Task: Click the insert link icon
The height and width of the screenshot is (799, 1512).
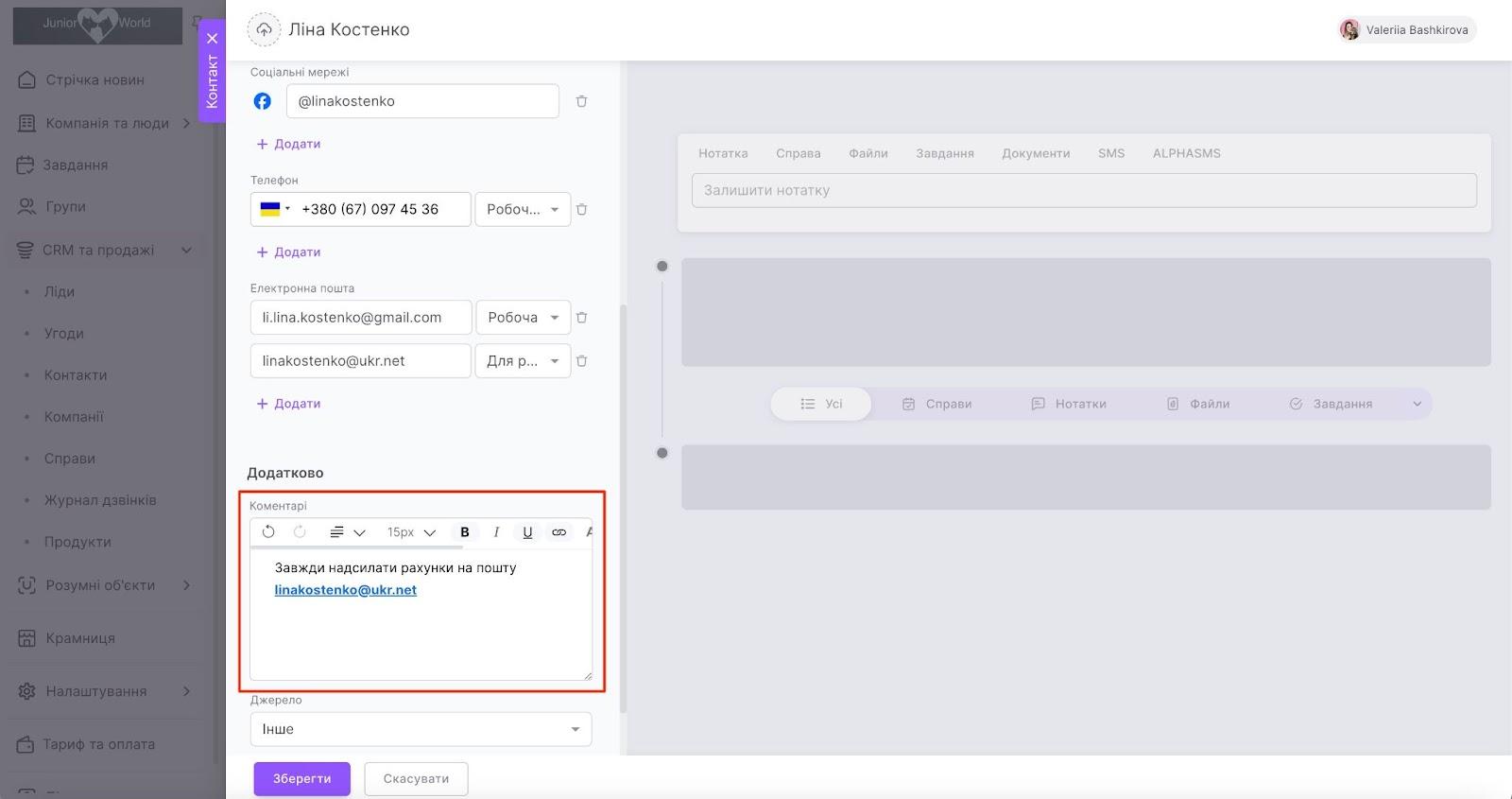Action: [x=558, y=532]
